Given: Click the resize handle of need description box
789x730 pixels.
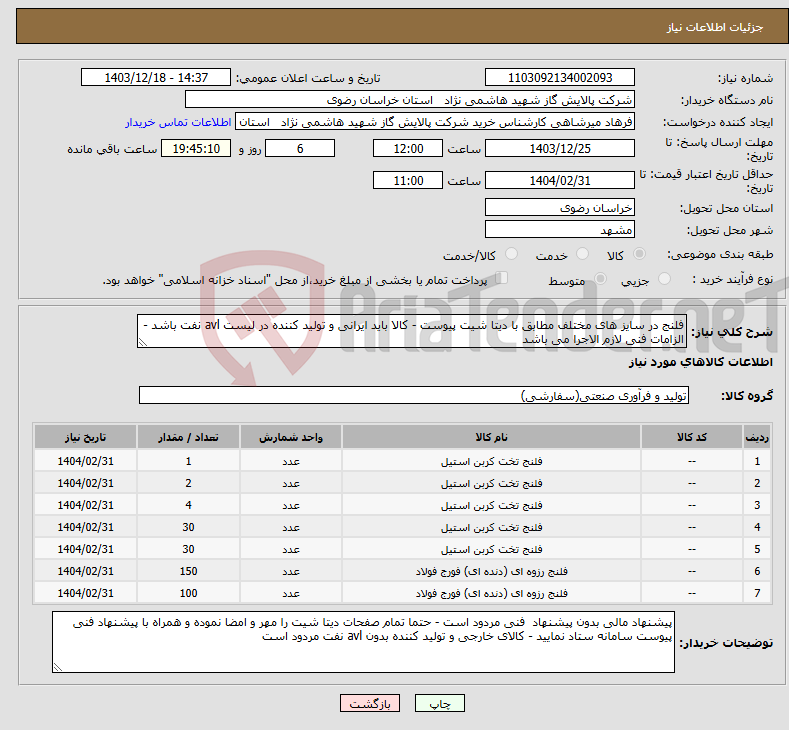Looking at the screenshot, I should point(142,343).
